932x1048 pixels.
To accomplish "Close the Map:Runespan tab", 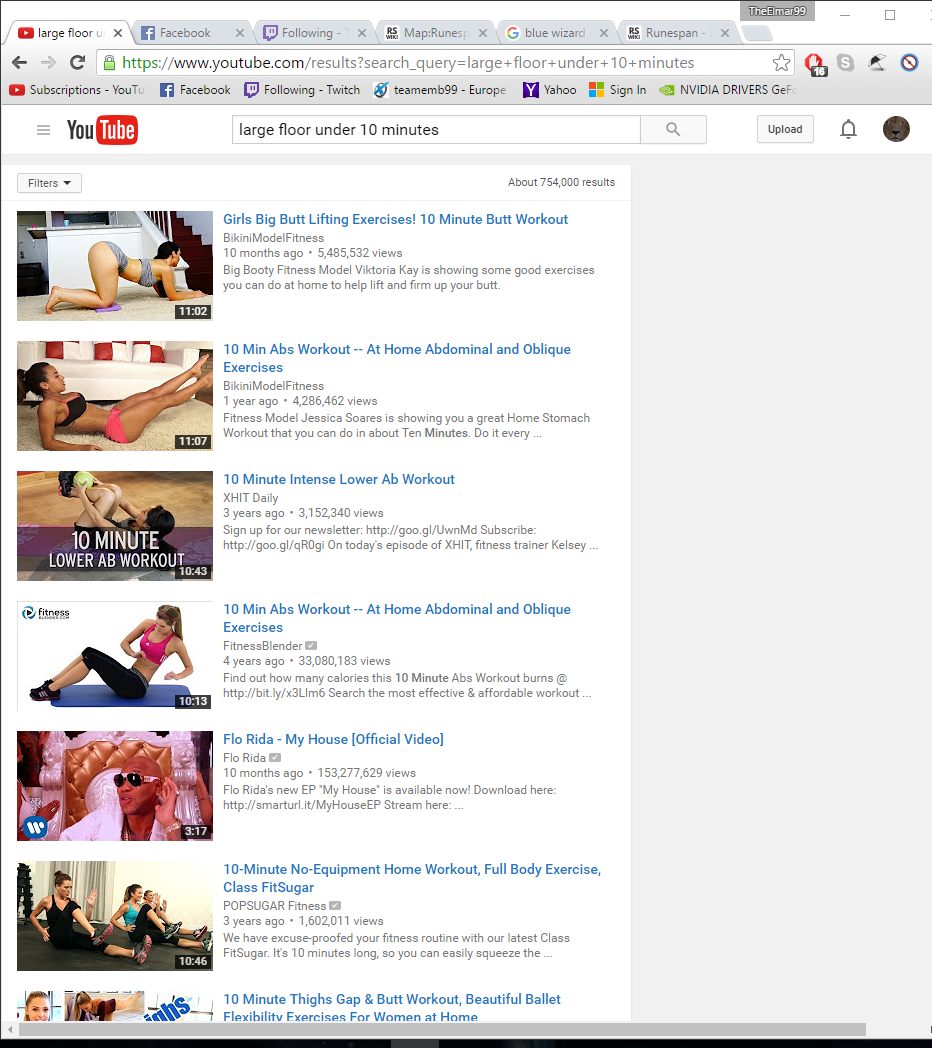I will pos(483,33).
